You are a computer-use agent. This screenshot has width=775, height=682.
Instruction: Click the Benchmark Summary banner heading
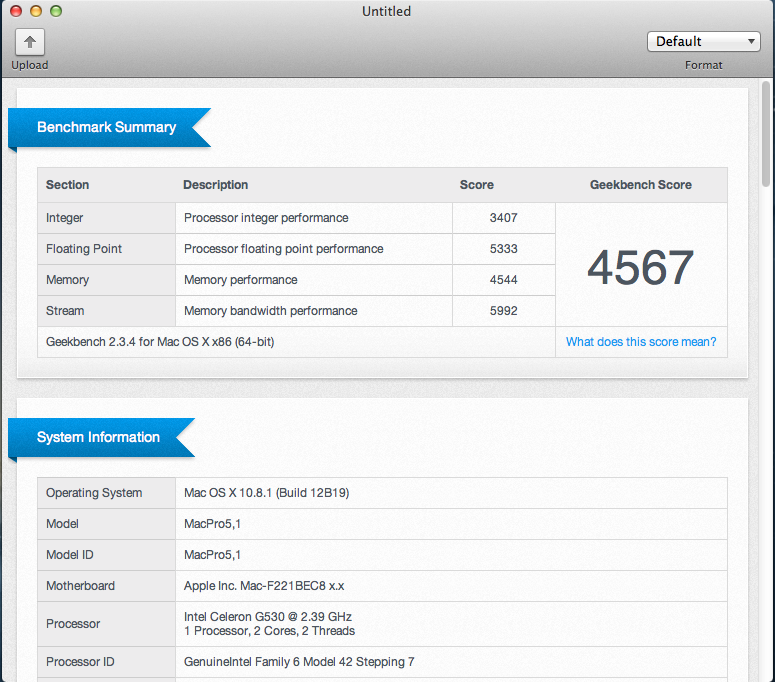106,127
